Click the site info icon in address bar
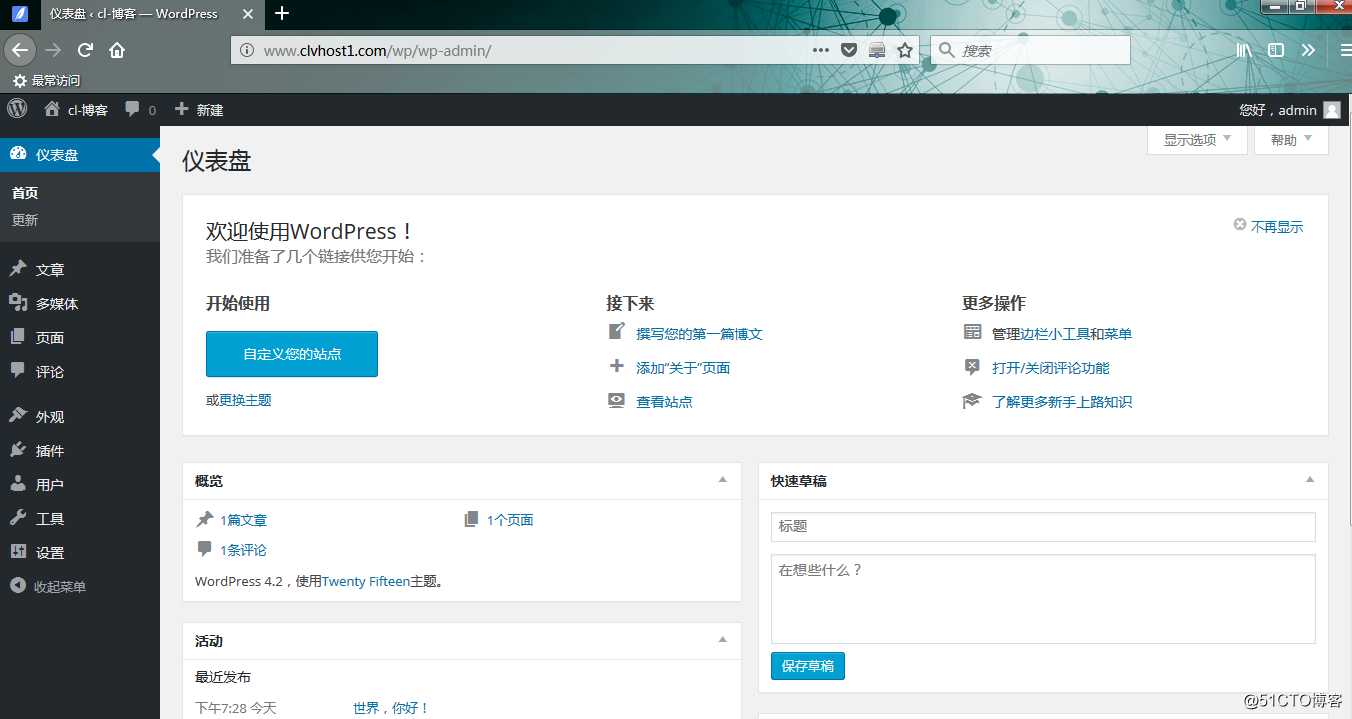 point(246,50)
